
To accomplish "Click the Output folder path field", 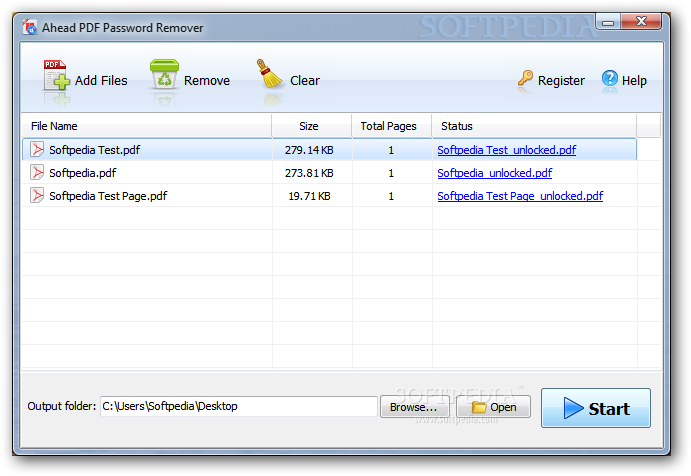I will [238, 406].
